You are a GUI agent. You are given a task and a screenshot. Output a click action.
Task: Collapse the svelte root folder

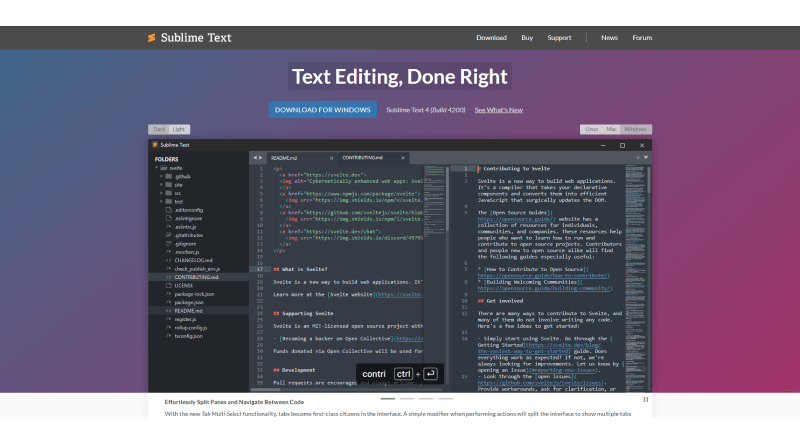157,168
